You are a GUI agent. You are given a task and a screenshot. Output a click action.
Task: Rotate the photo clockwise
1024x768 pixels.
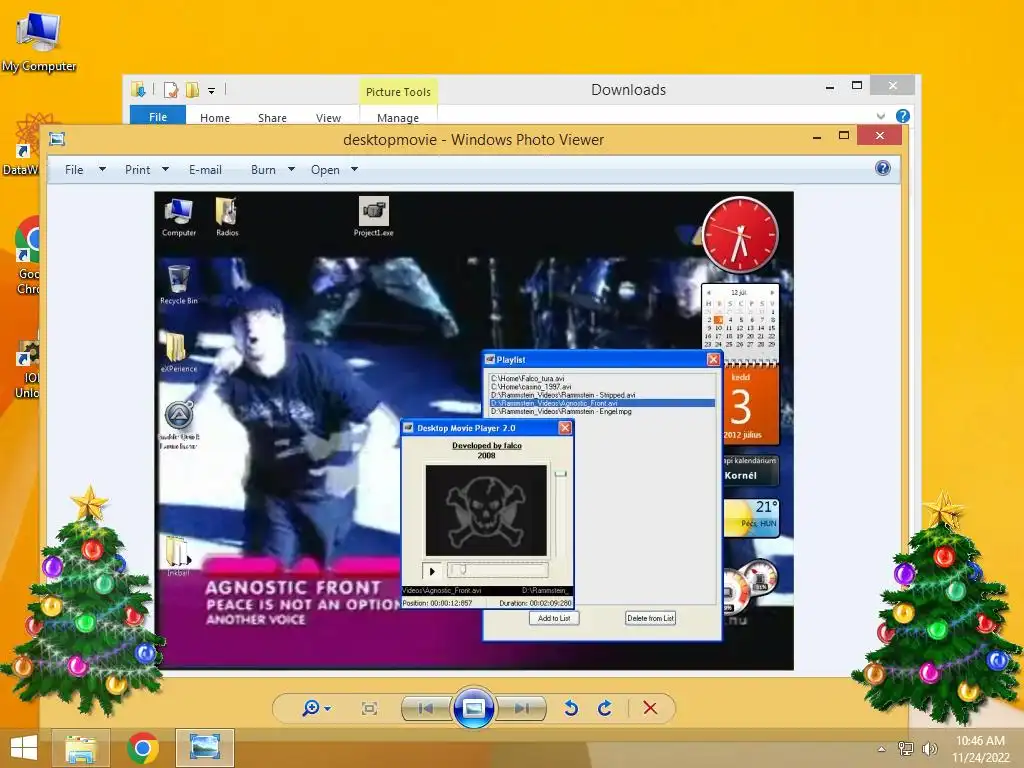(x=605, y=709)
